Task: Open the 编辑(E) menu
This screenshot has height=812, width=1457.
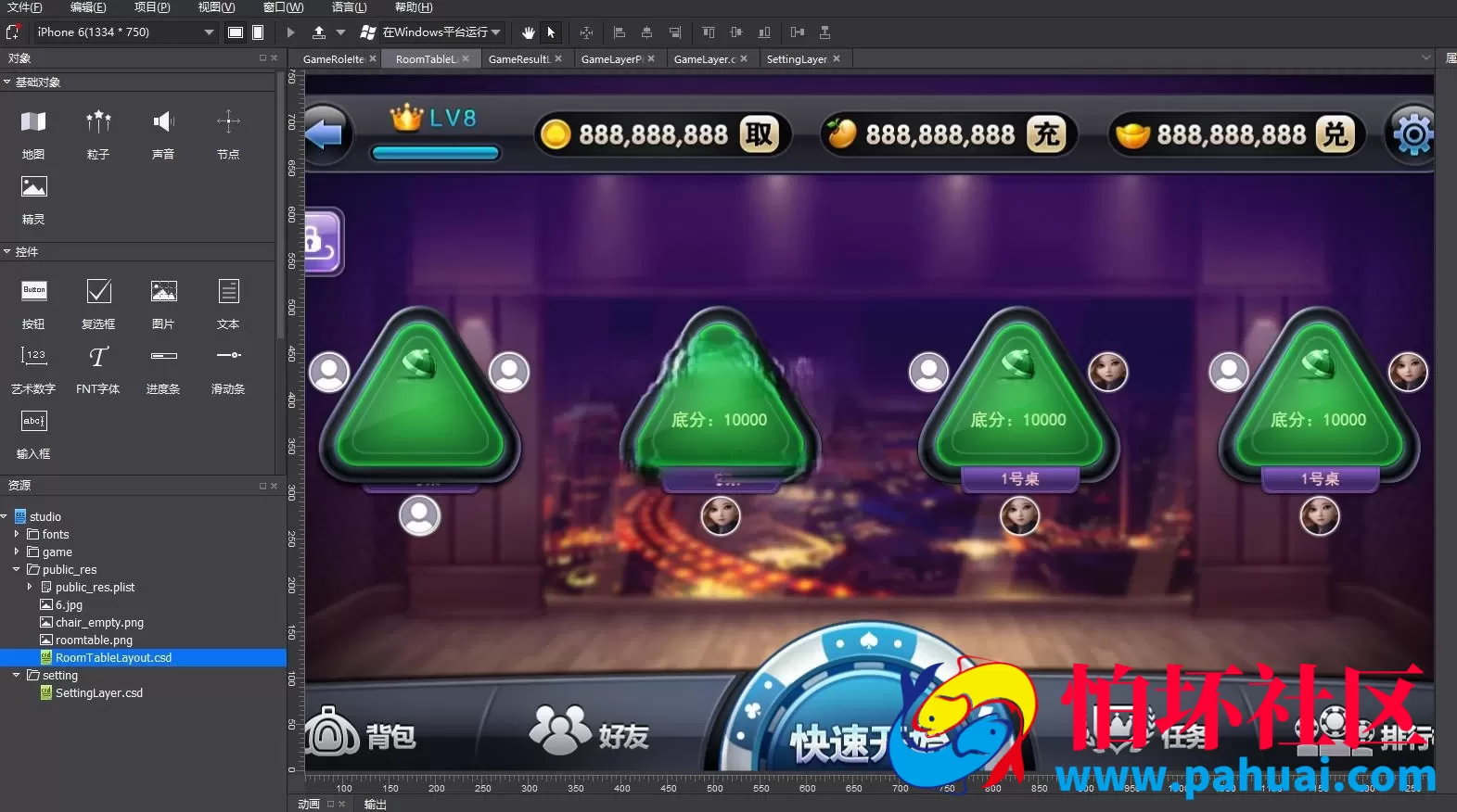Action: coord(88,6)
